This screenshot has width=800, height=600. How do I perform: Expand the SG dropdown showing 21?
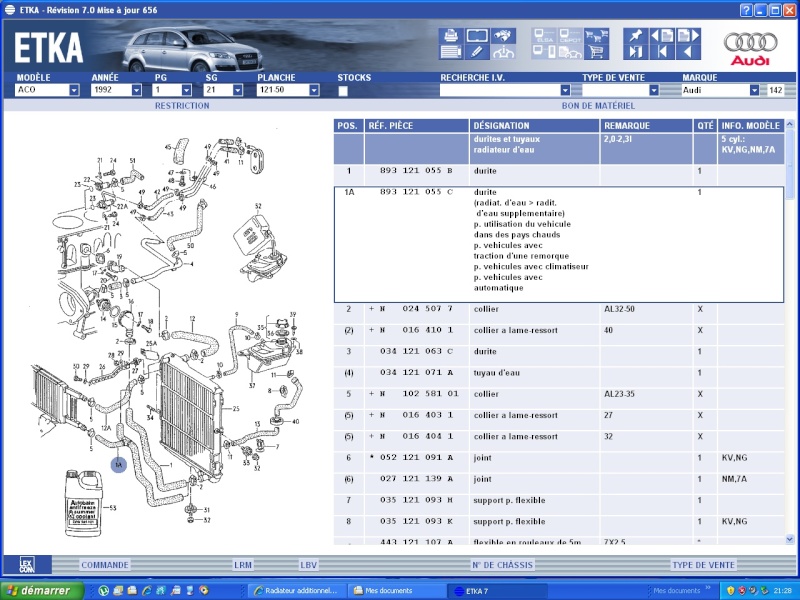click(x=238, y=90)
